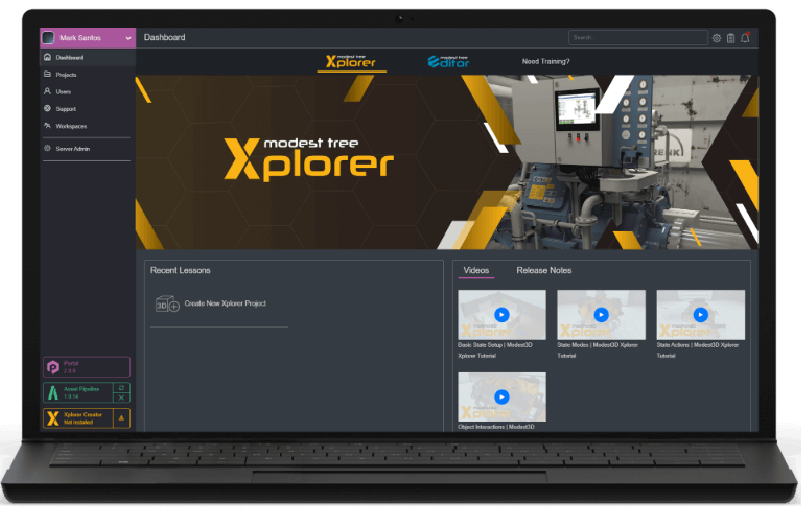Viewport: 801px width, 513px height.
Task: Open Server Admin in the sidebar
Action: click(x=88, y=149)
